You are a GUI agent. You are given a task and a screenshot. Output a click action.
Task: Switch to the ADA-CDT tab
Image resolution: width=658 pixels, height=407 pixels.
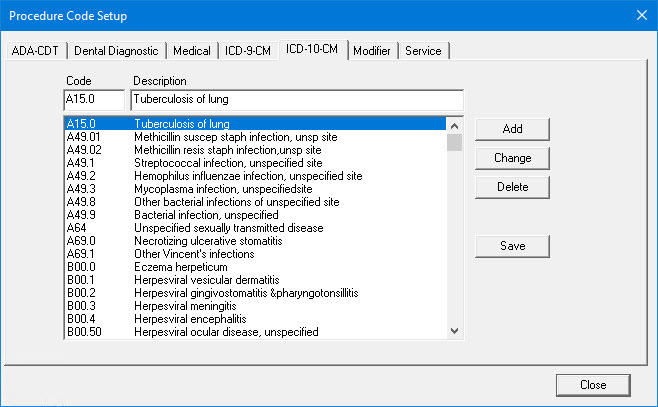37,51
